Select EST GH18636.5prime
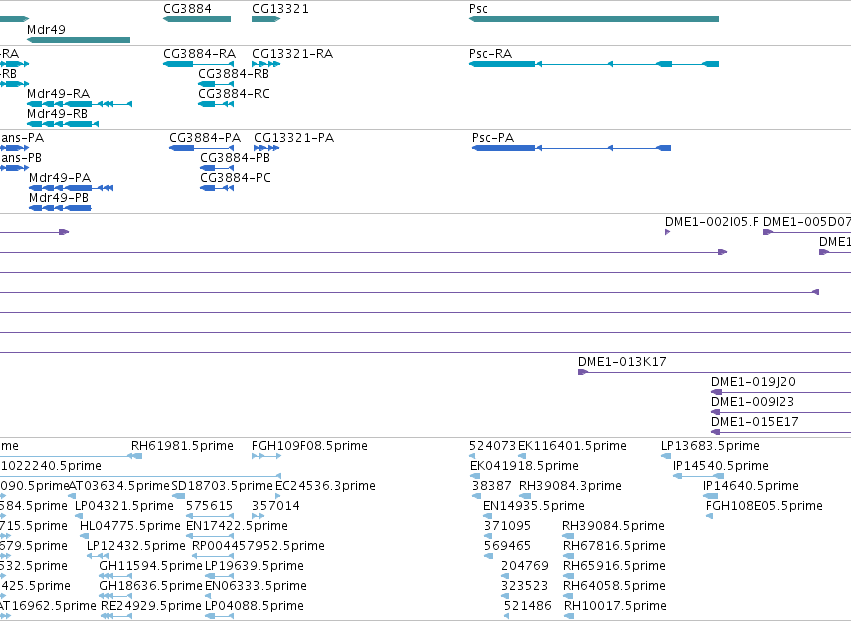This screenshot has width=851, height=621. pyautogui.click(x=151, y=587)
